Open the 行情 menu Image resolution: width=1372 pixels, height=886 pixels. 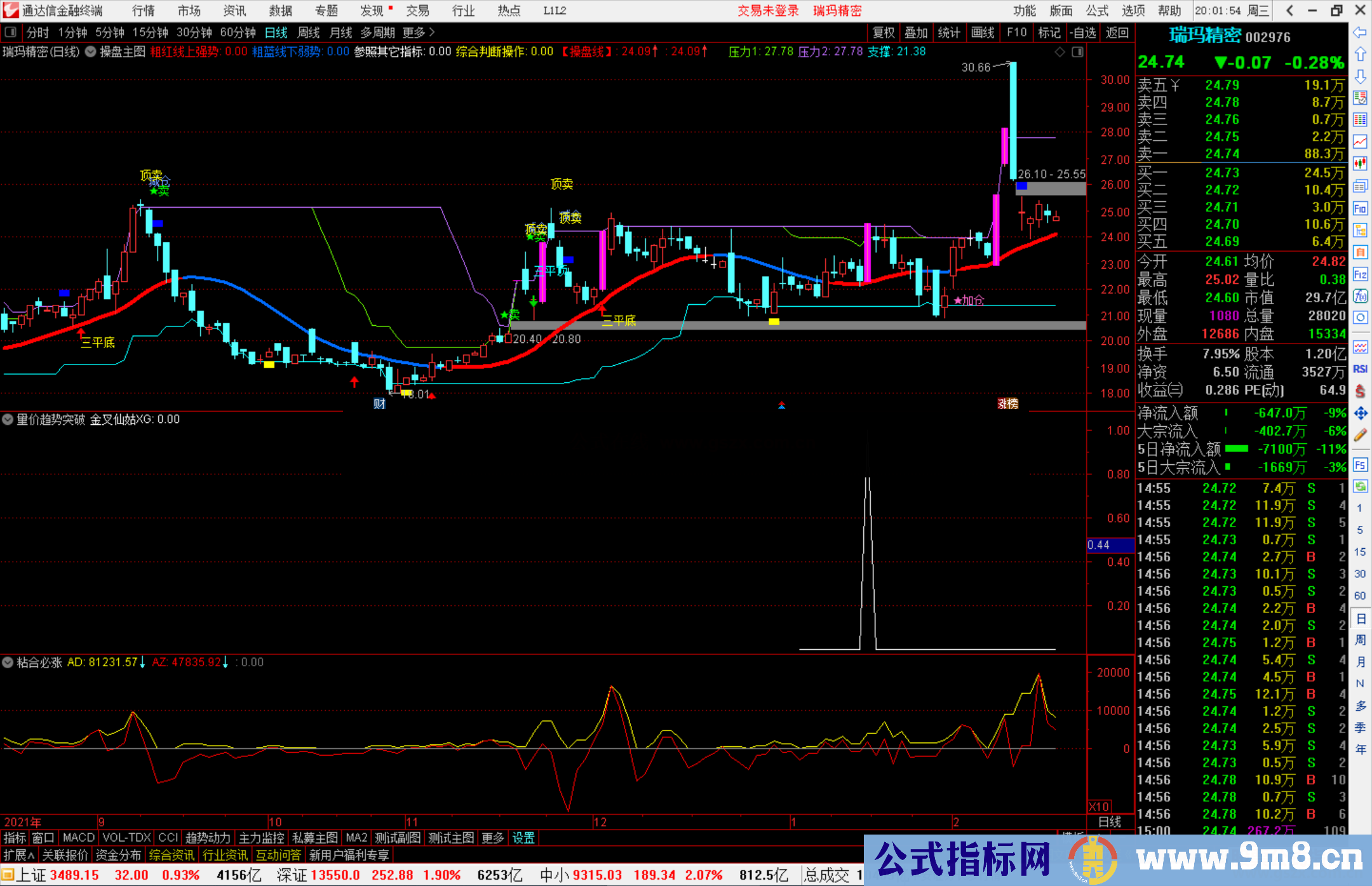pos(143,11)
